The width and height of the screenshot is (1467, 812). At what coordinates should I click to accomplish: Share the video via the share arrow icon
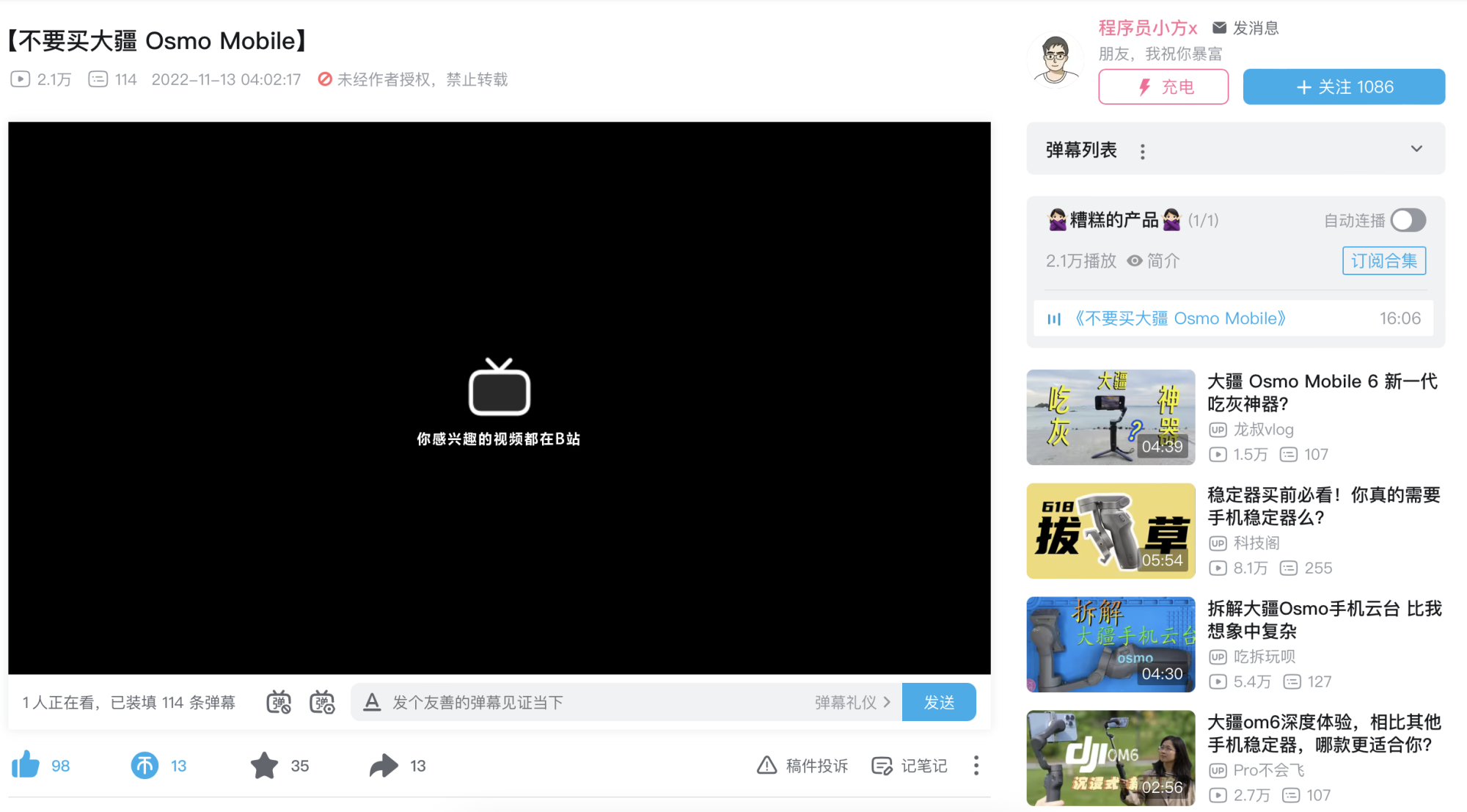(x=382, y=765)
